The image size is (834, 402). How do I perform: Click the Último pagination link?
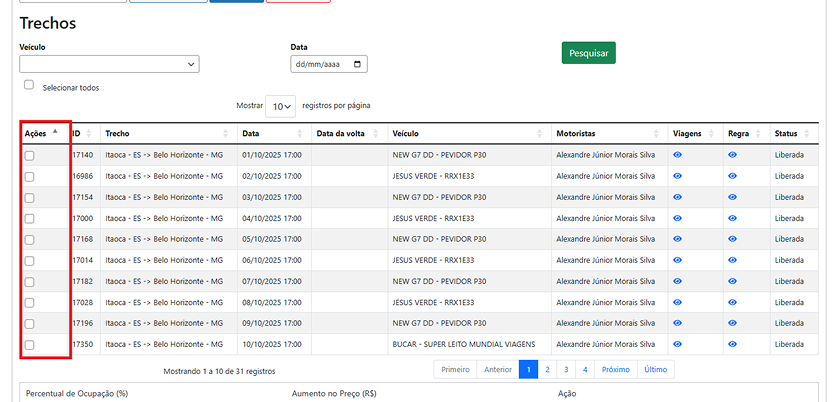point(656,370)
